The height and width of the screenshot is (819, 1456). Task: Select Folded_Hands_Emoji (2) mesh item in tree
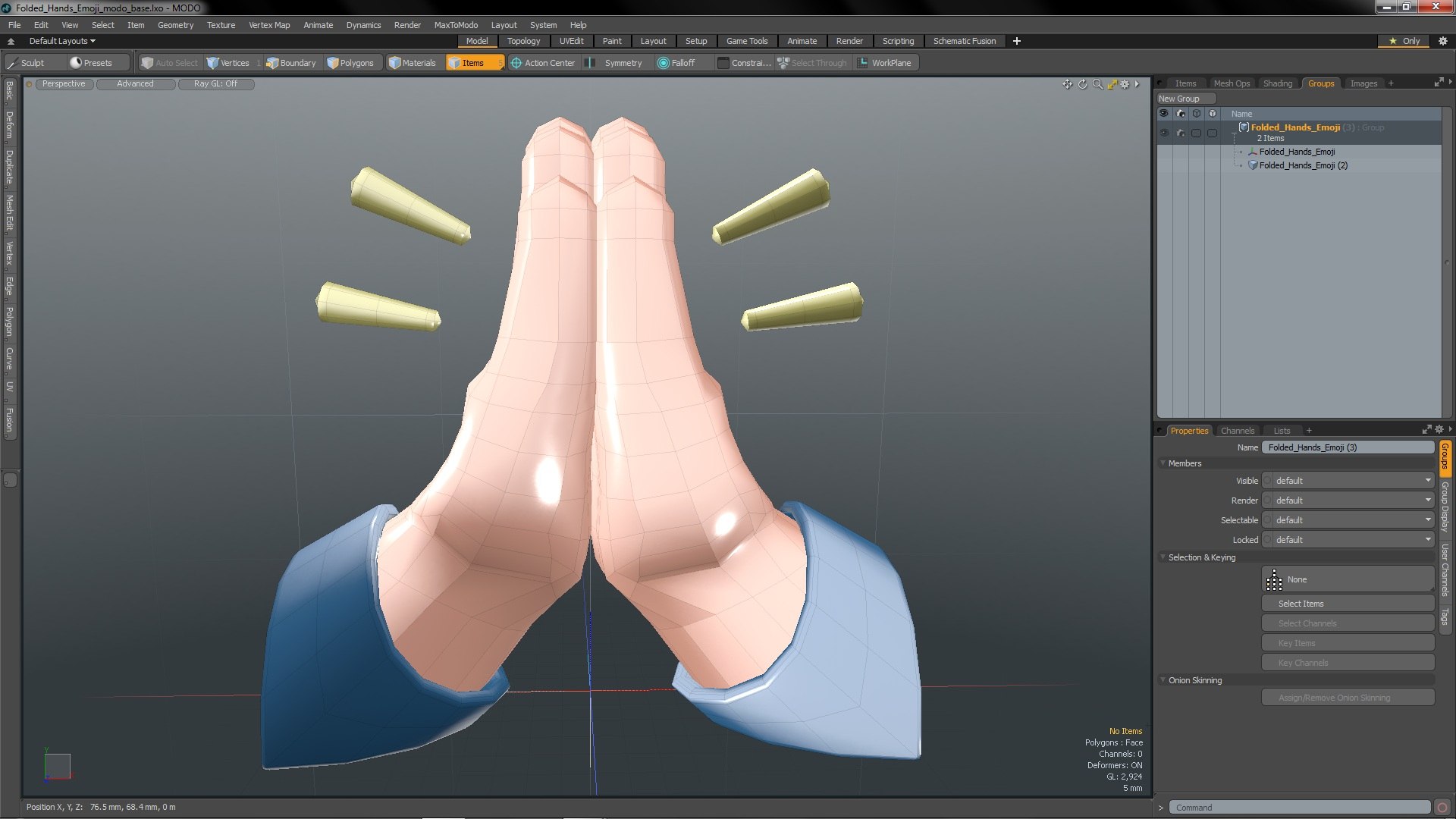pos(1303,165)
